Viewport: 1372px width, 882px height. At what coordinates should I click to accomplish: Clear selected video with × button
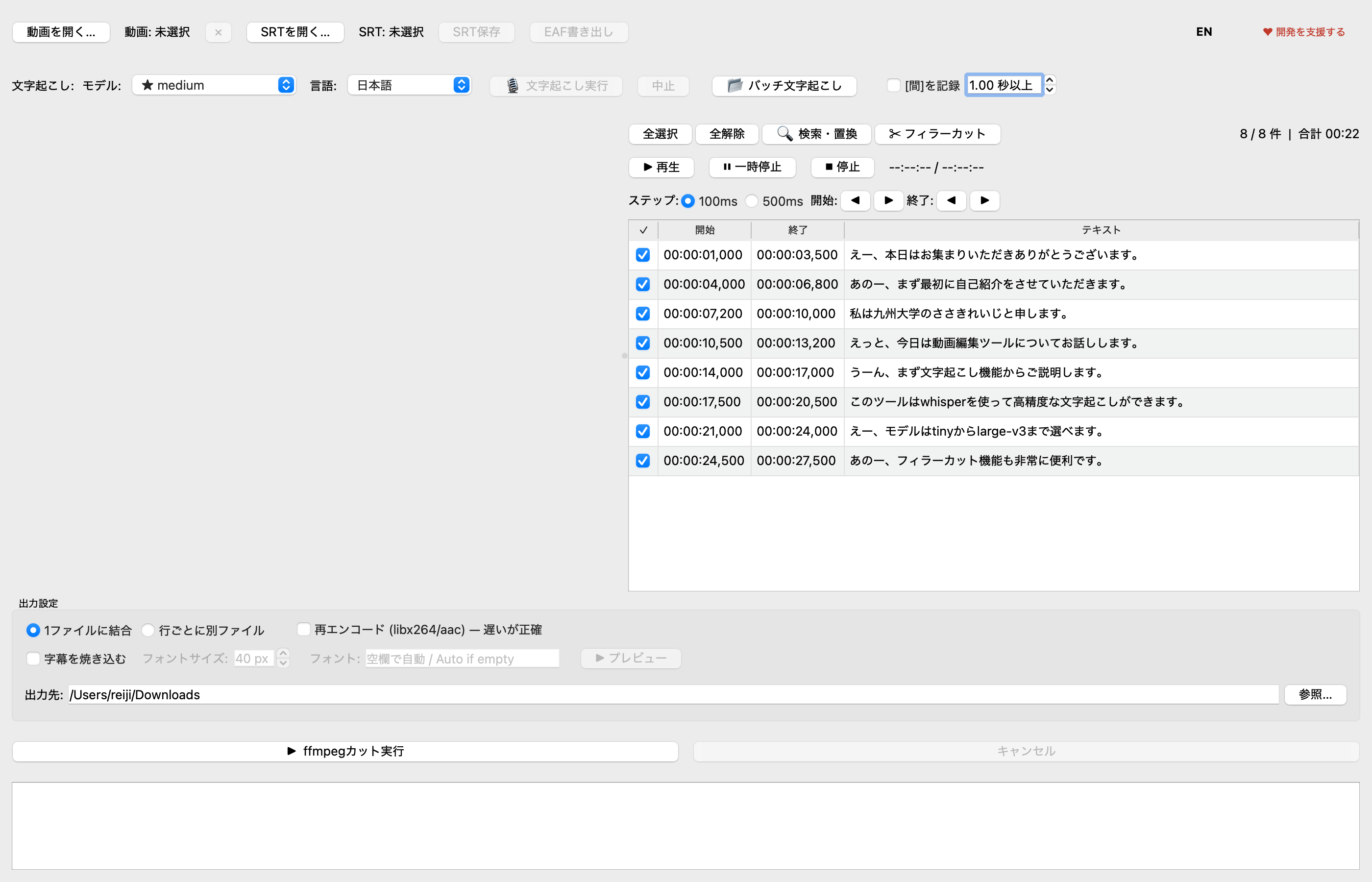click(218, 32)
